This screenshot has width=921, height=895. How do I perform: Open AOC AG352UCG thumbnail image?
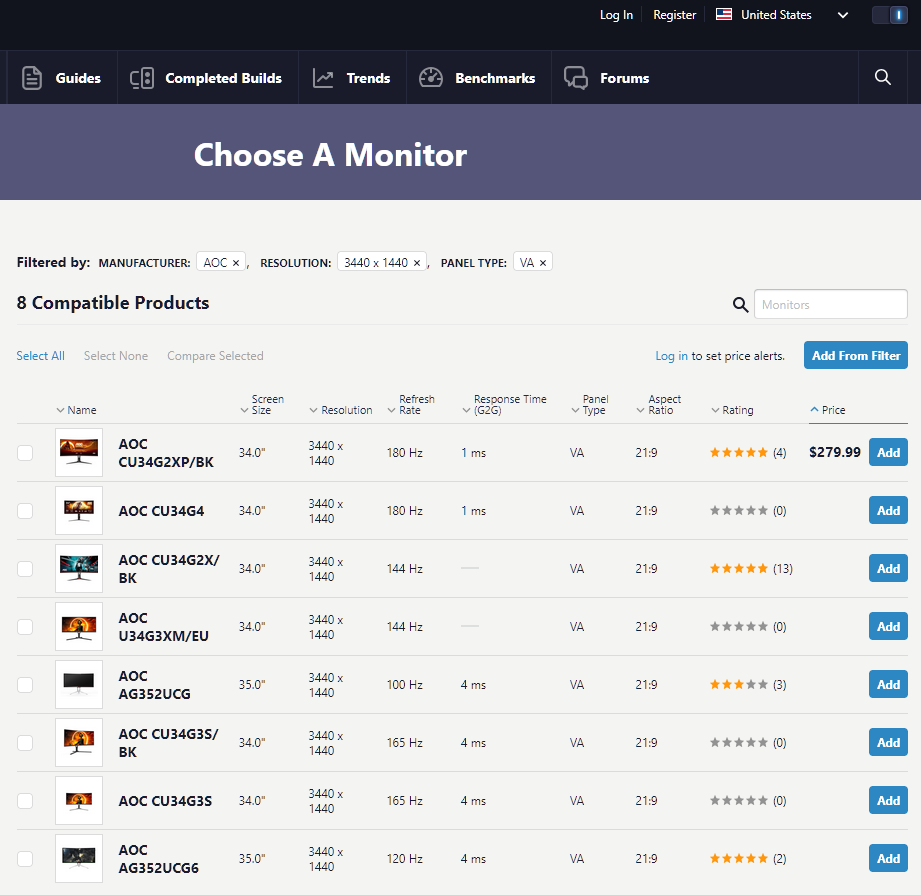tap(79, 684)
